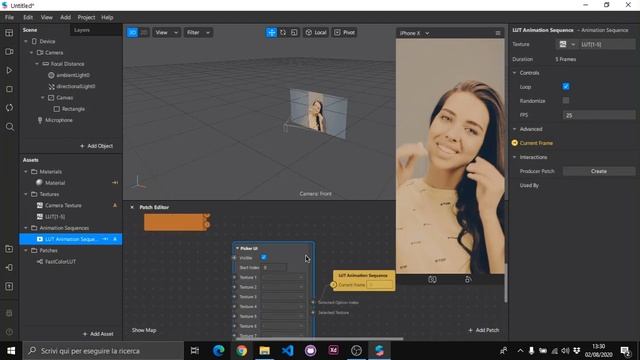
Task: Open Google Chrome from taskbar
Action: coord(242,351)
